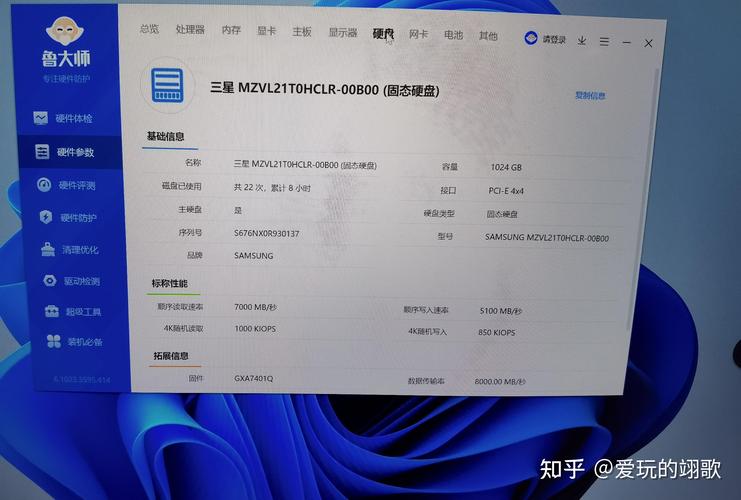The height and width of the screenshot is (500, 741).
Task: Switch to the 网卡 tab
Action: (x=418, y=34)
